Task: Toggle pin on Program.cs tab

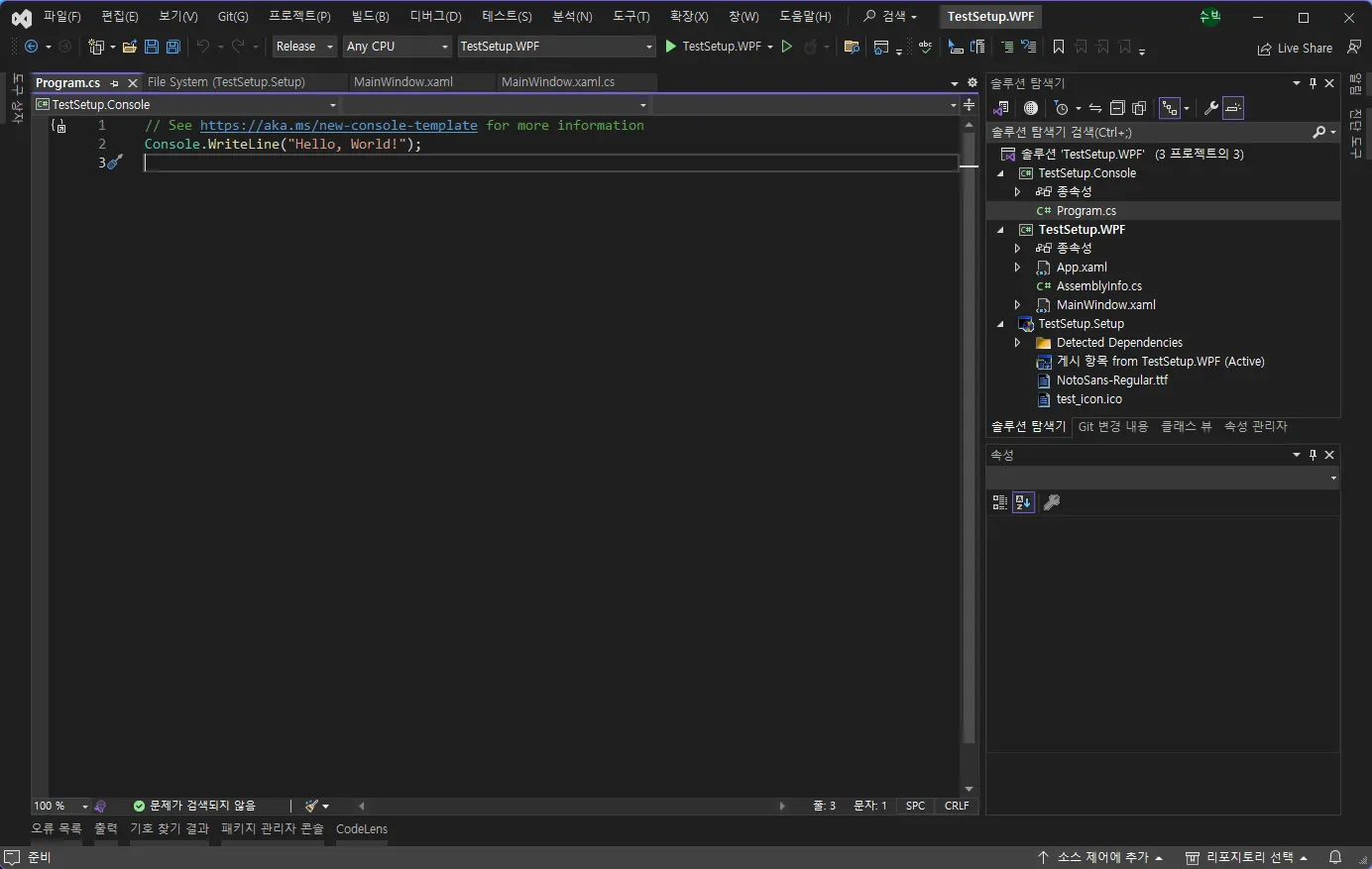Action: tap(114, 83)
